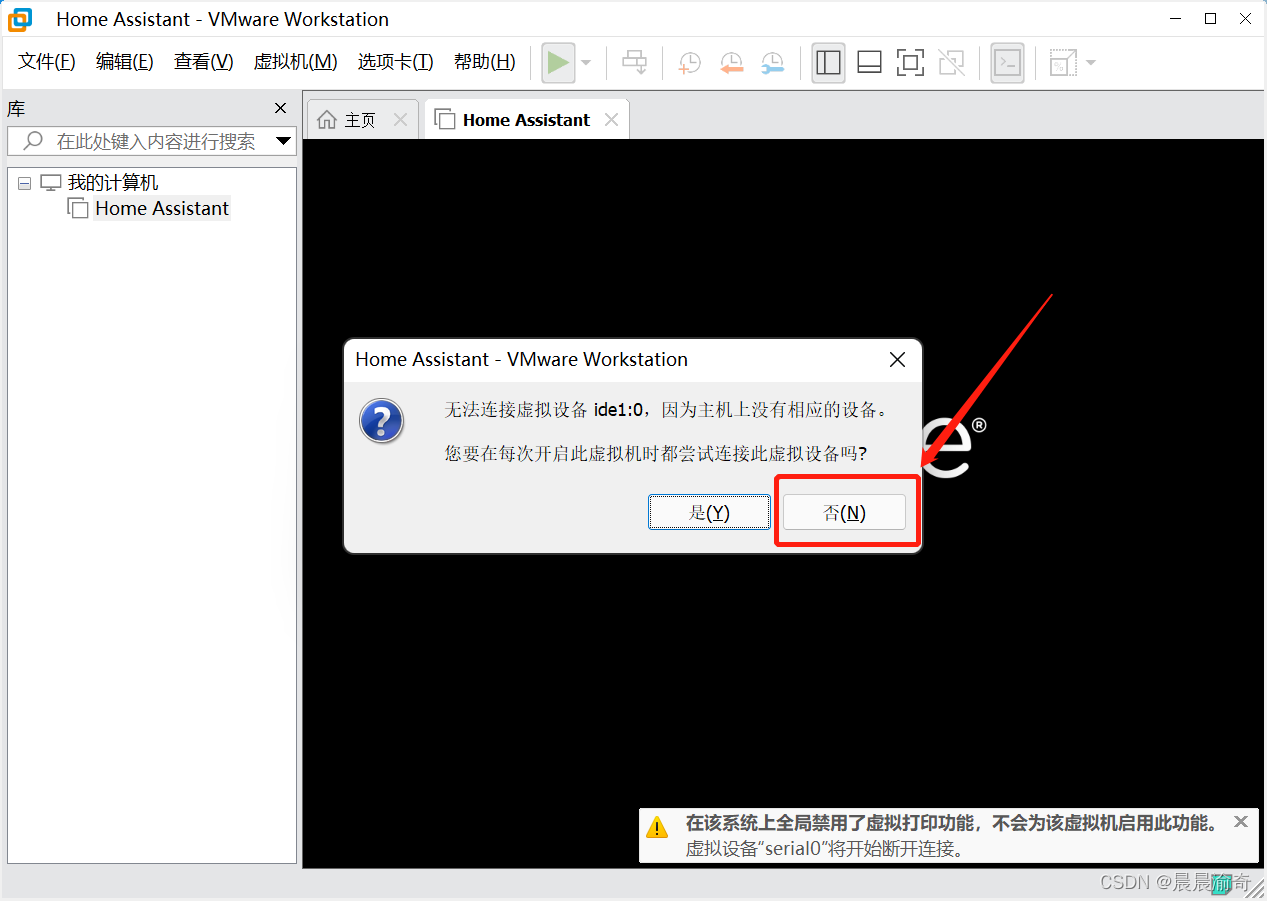
Task: Open the stretch display dropdown arrow
Action: [x=1090, y=63]
